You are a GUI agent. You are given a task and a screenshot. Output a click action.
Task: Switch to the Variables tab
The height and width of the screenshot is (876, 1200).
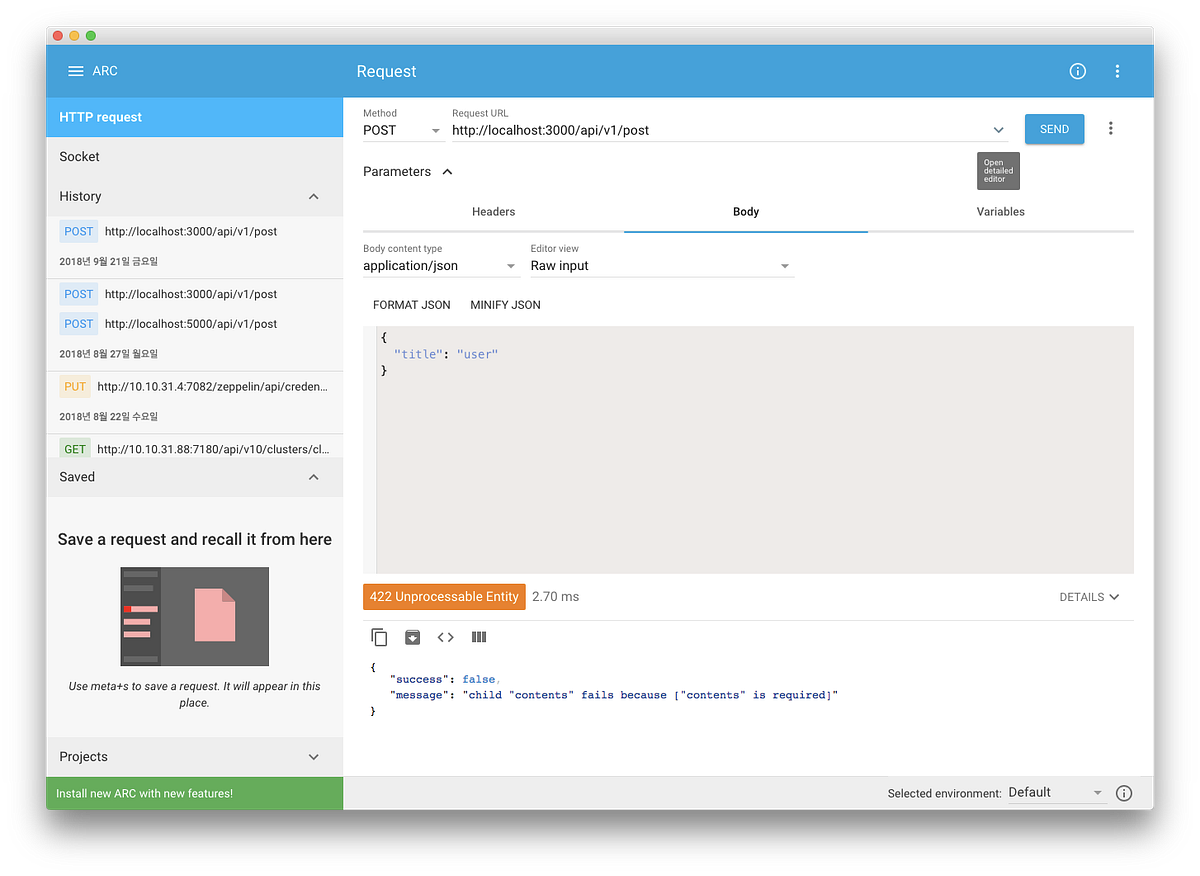tap(1000, 211)
